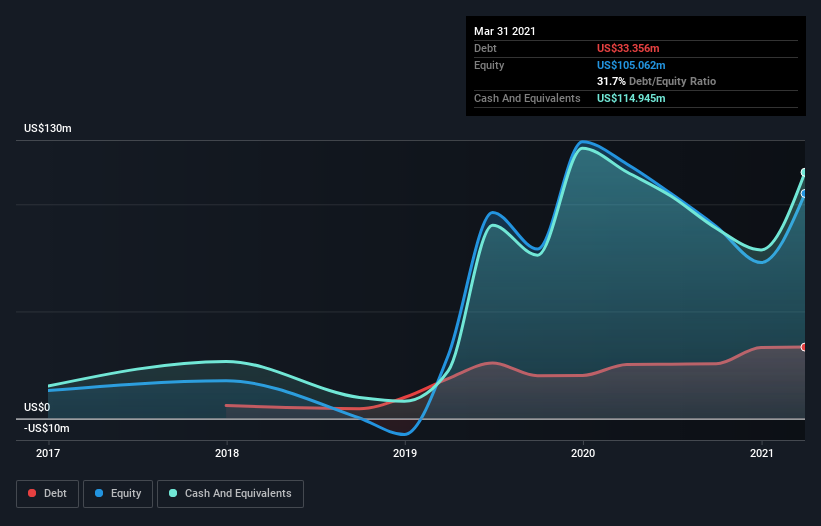Toggle the Equity series legend button

coord(118,494)
